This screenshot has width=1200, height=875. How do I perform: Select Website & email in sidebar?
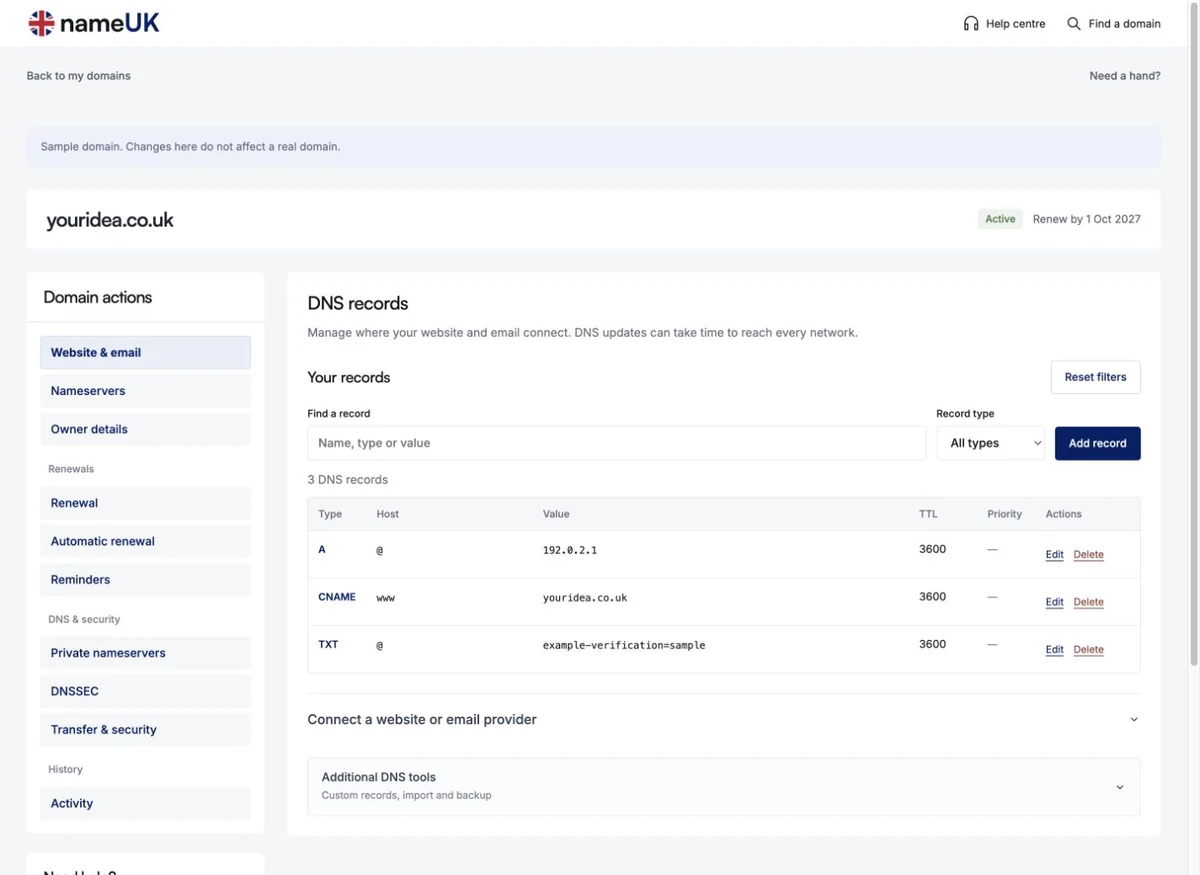[145, 352]
